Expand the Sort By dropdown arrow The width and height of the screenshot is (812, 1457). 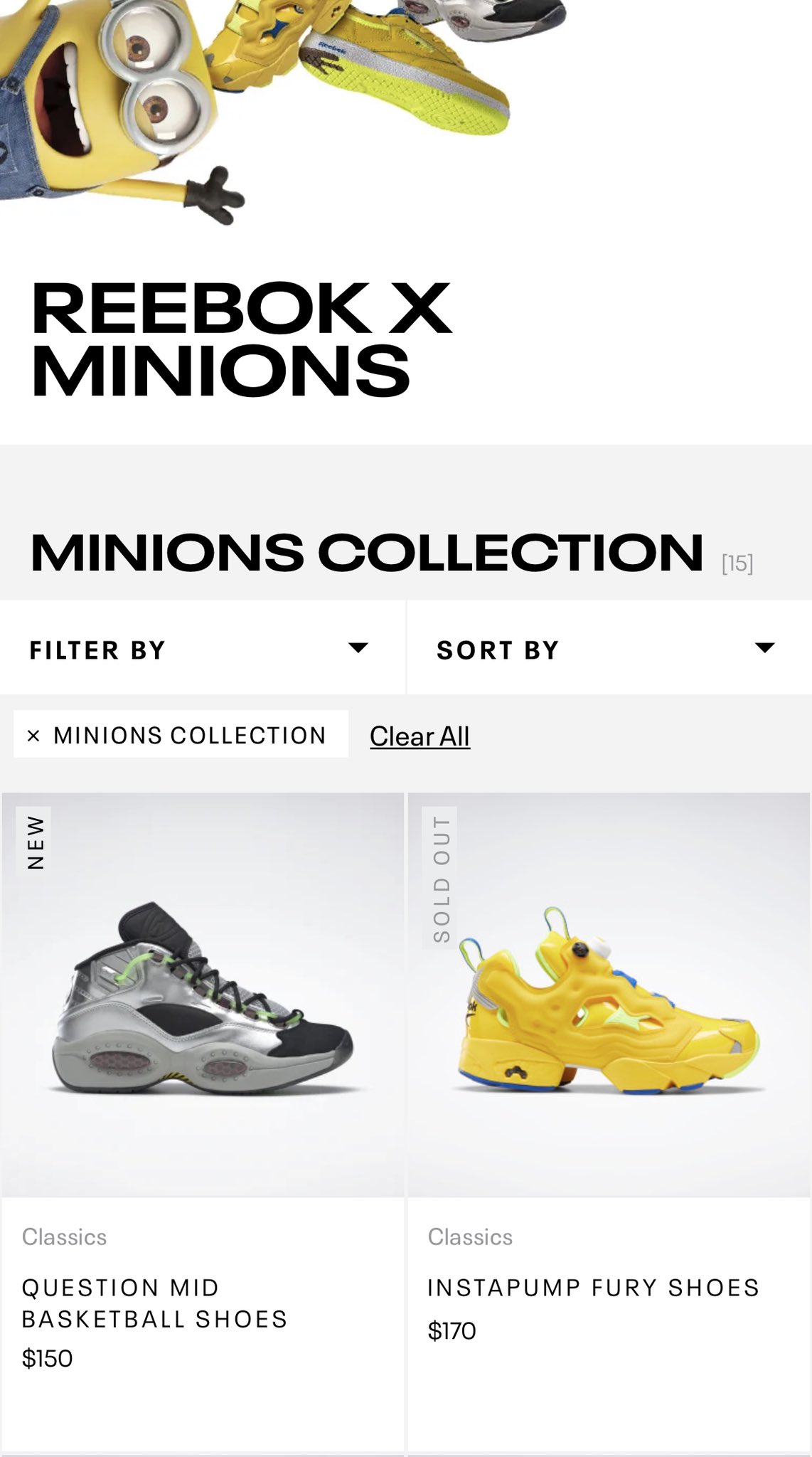tap(765, 647)
